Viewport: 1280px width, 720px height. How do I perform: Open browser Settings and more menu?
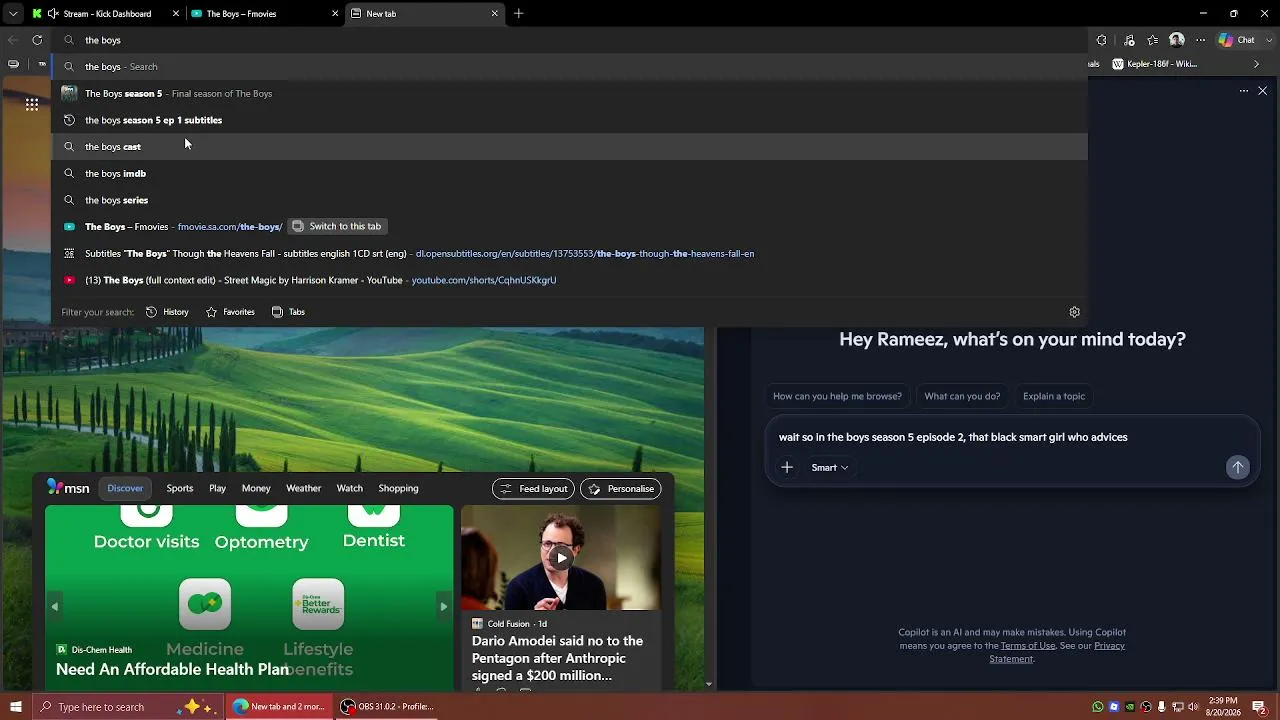[1201, 40]
